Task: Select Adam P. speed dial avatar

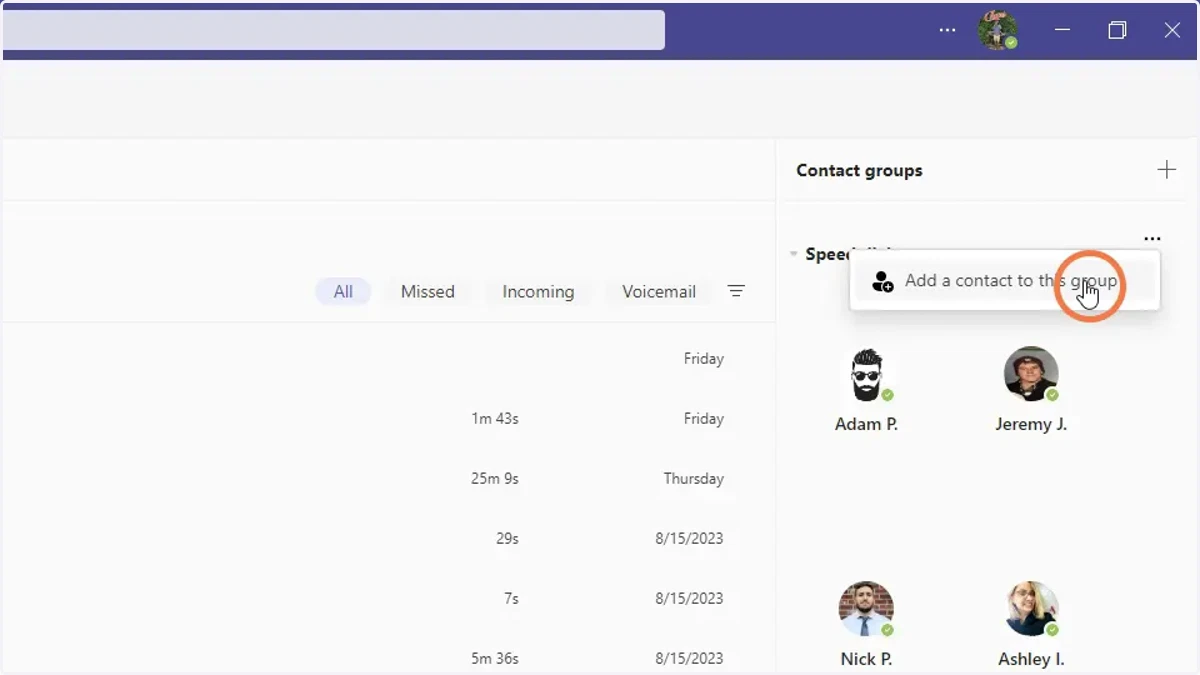Action: [866, 375]
